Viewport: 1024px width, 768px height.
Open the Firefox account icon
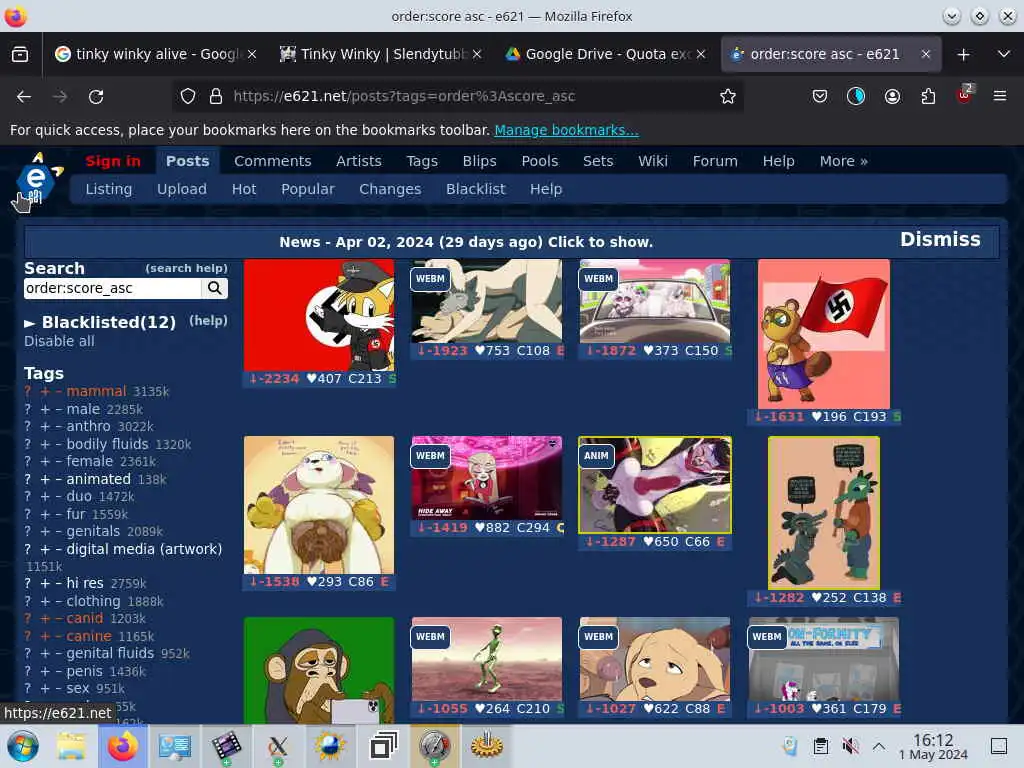(892, 97)
